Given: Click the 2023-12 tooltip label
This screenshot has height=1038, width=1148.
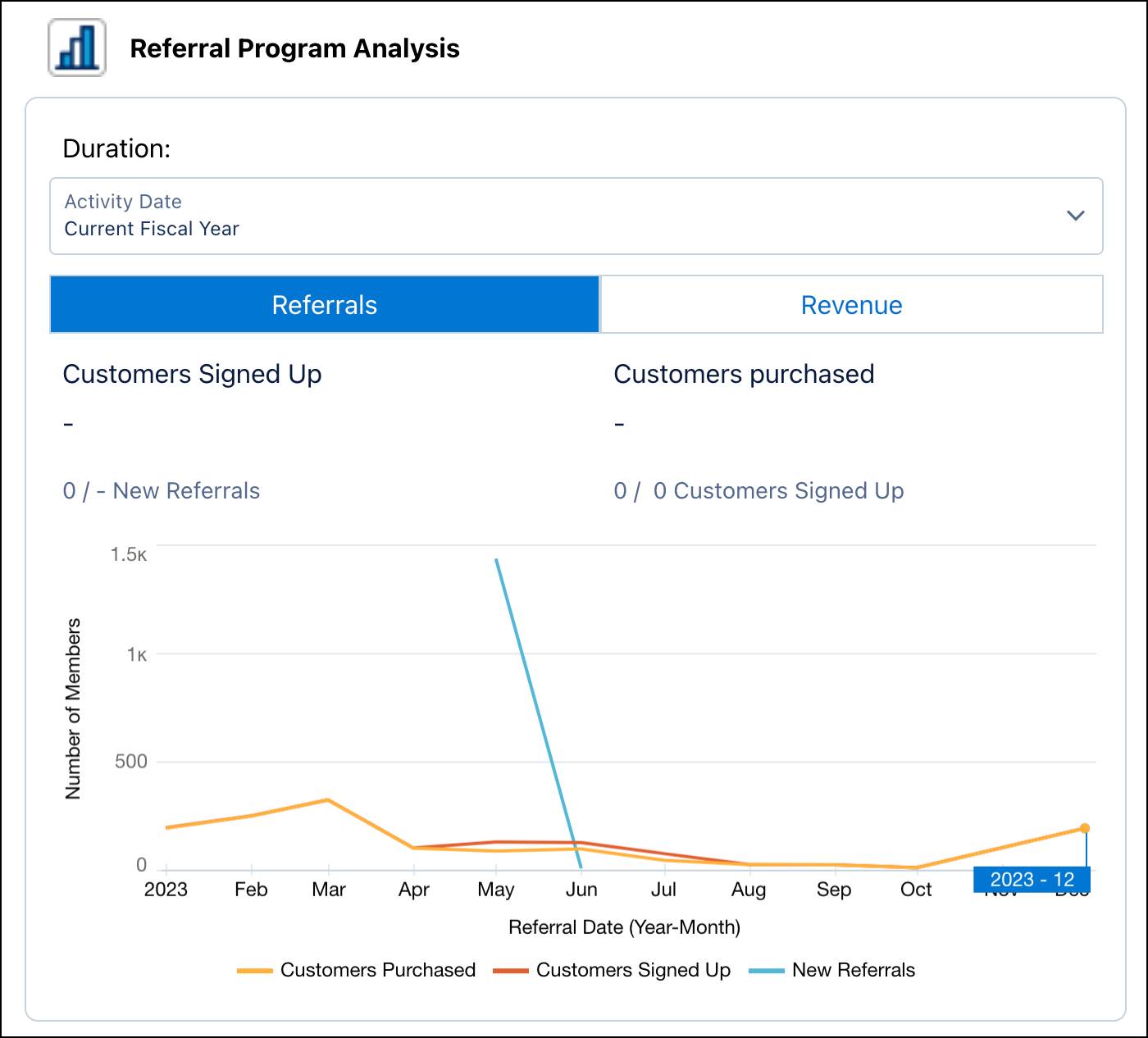Looking at the screenshot, I should [1032, 878].
